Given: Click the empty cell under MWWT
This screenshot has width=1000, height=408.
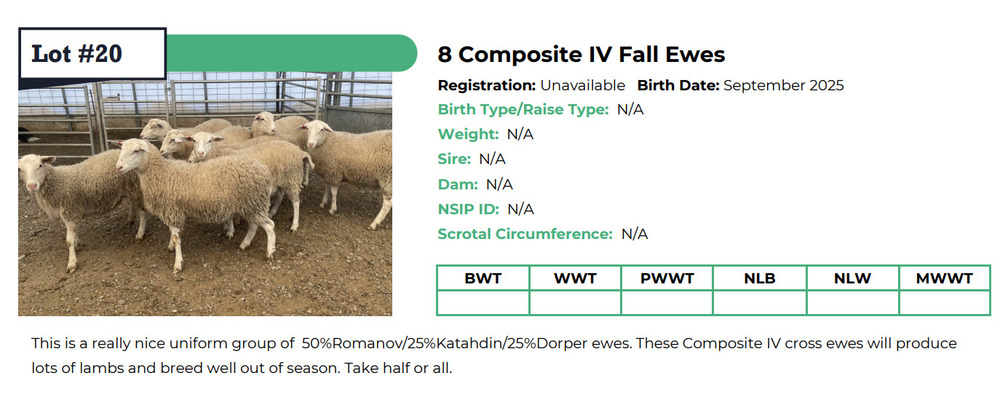Looking at the screenshot, I should pos(944,303).
